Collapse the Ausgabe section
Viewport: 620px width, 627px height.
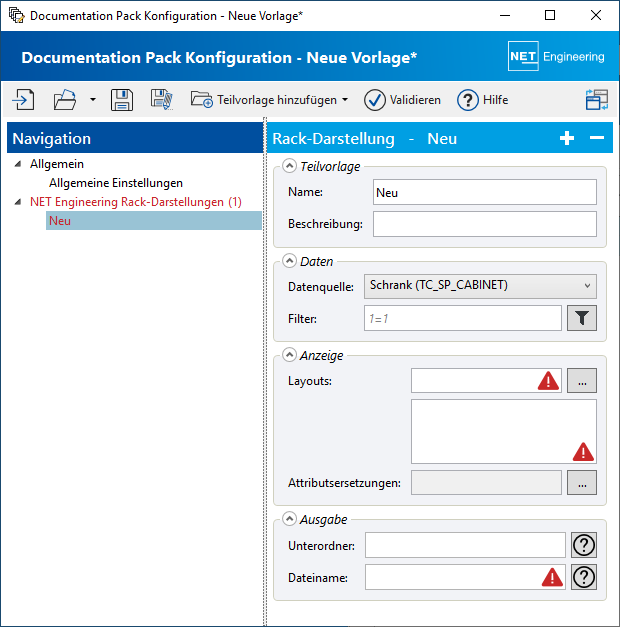pos(289,519)
